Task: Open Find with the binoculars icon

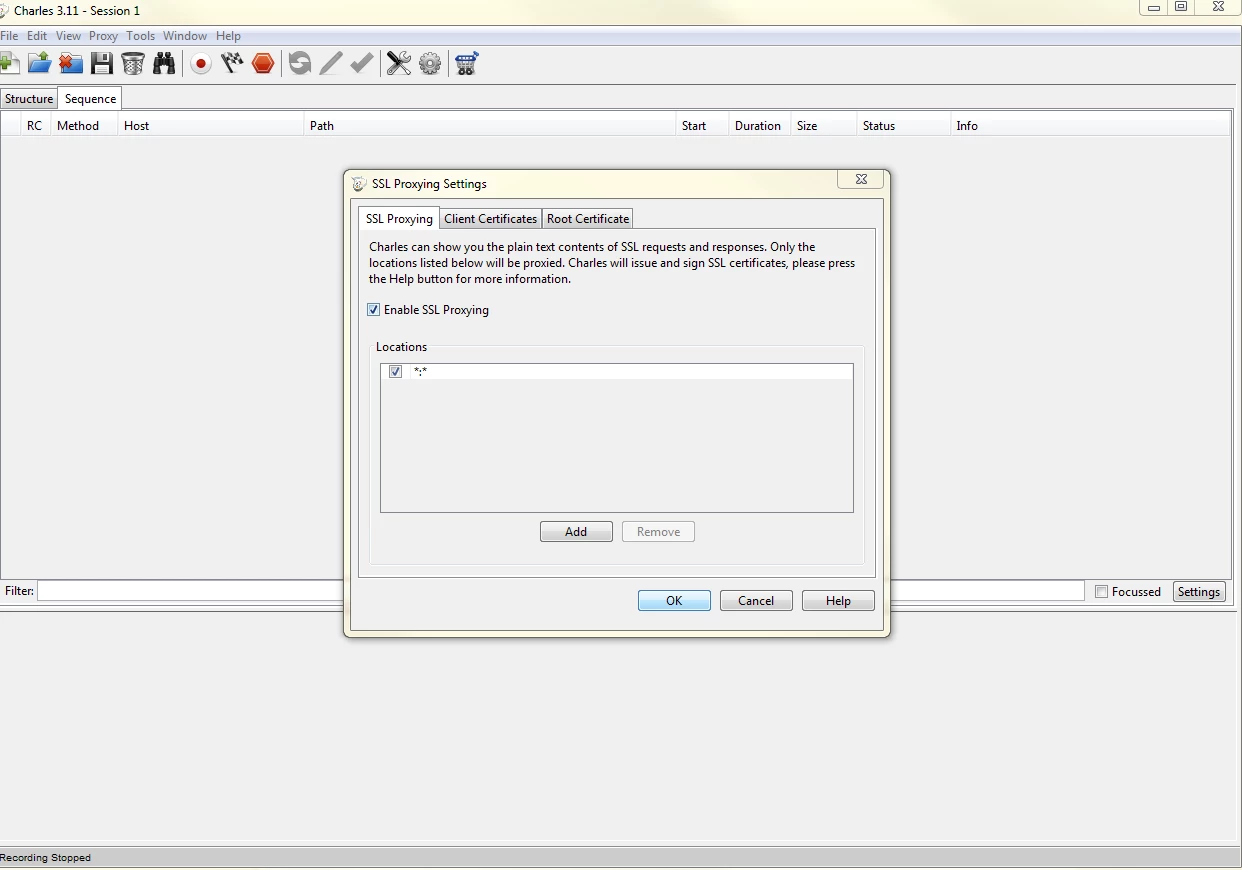Action: 164,64
